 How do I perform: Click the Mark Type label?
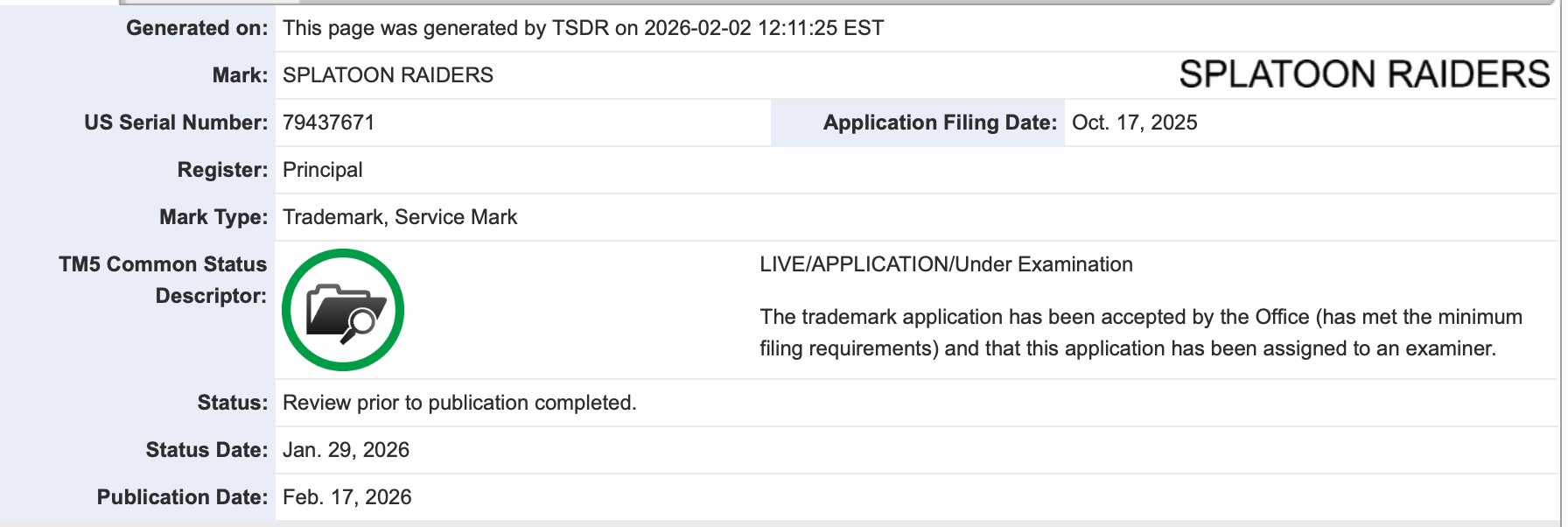213,217
